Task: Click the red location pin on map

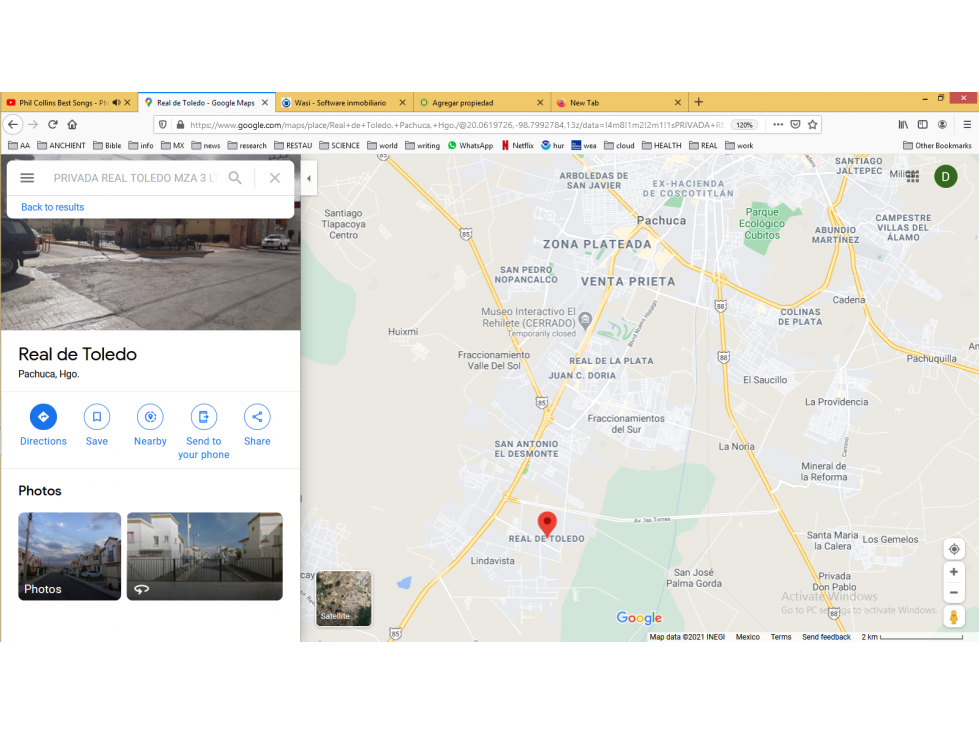Action: pyautogui.click(x=547, y=524)
